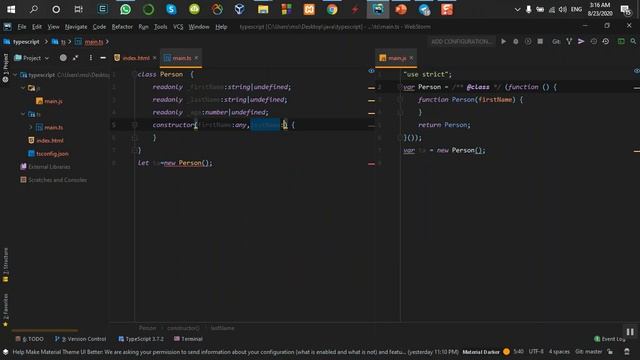Select index.html in project tree
640x360 pixels.
(46, 140)
